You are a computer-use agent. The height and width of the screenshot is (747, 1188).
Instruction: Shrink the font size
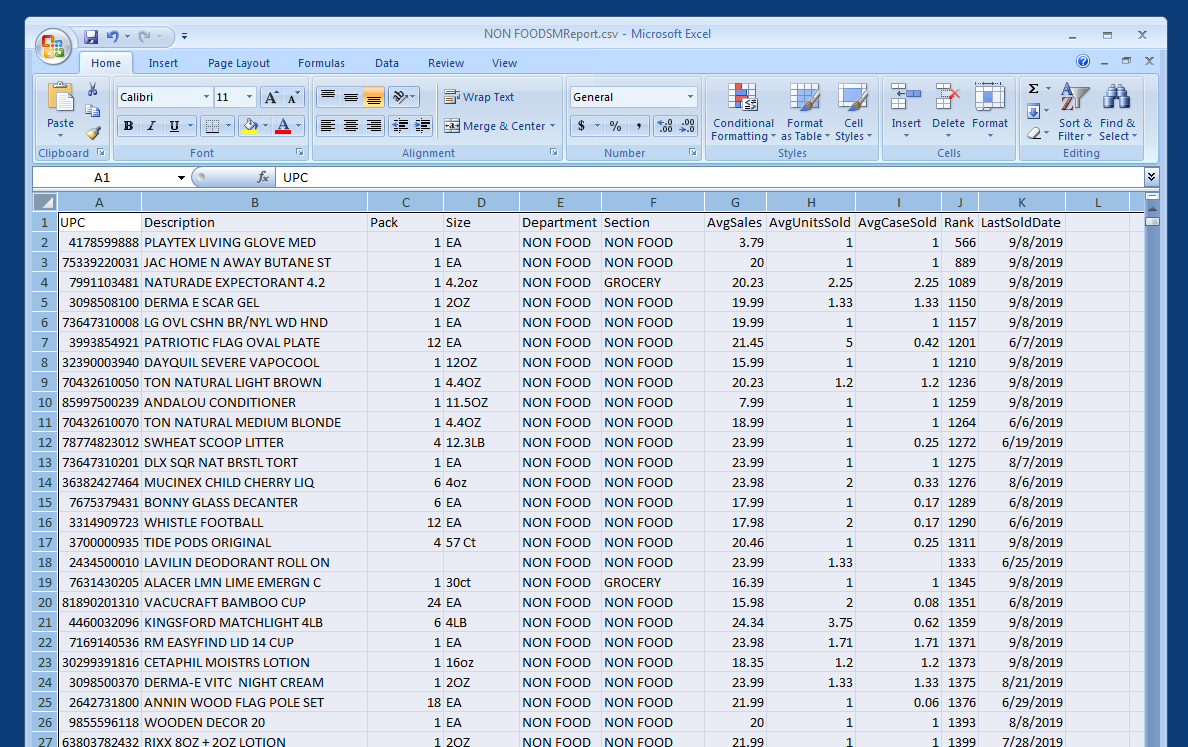(292, 97)
